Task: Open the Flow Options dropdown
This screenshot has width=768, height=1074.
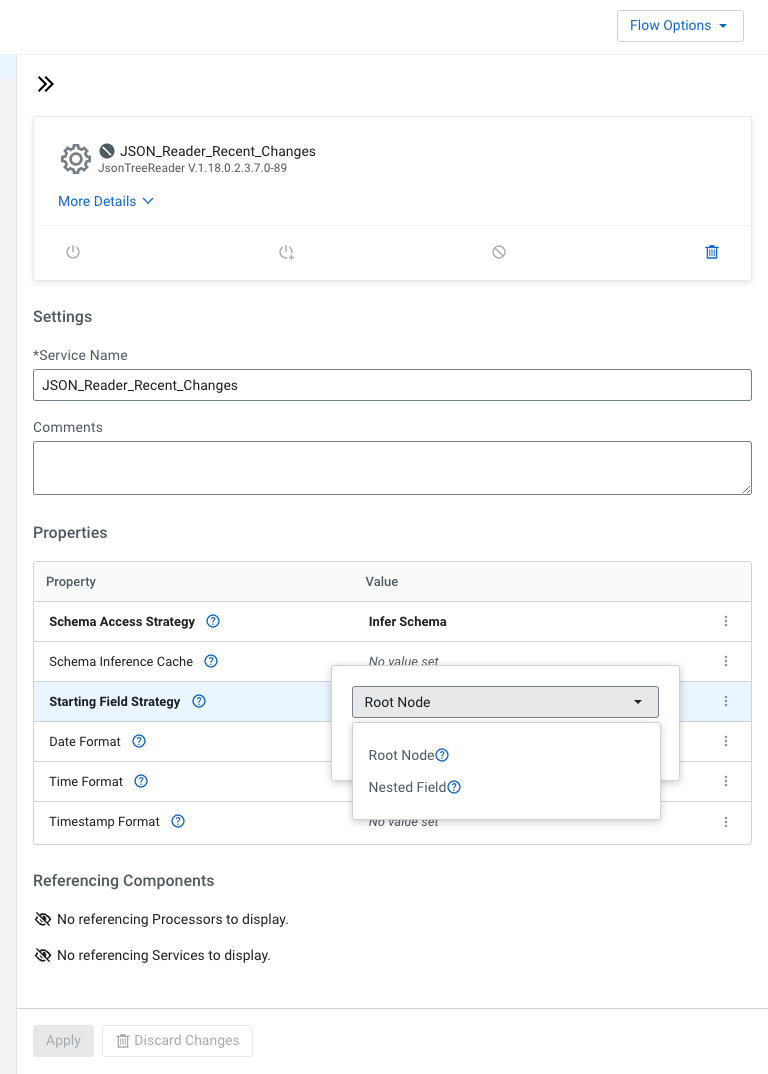Action: 680,26
